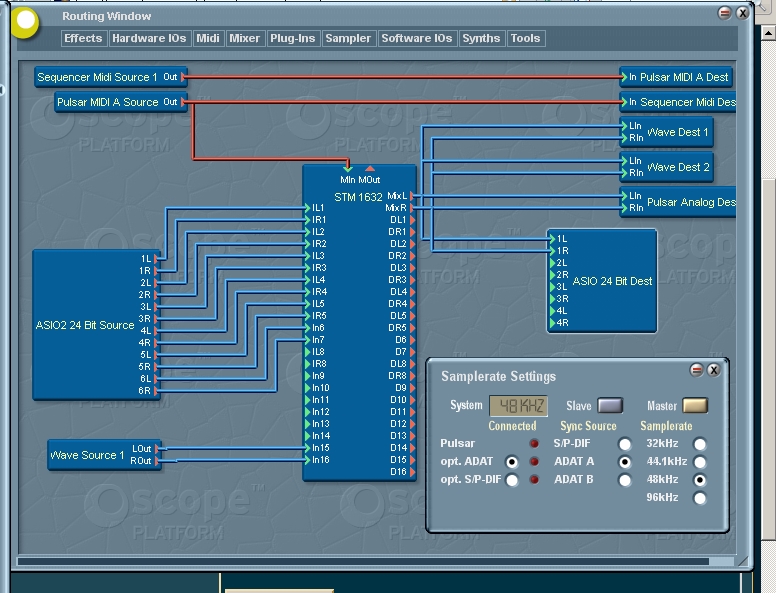Screen dimensions: 776x593
Task: Open the Hardware IOs menu
Action: [149, 39]
